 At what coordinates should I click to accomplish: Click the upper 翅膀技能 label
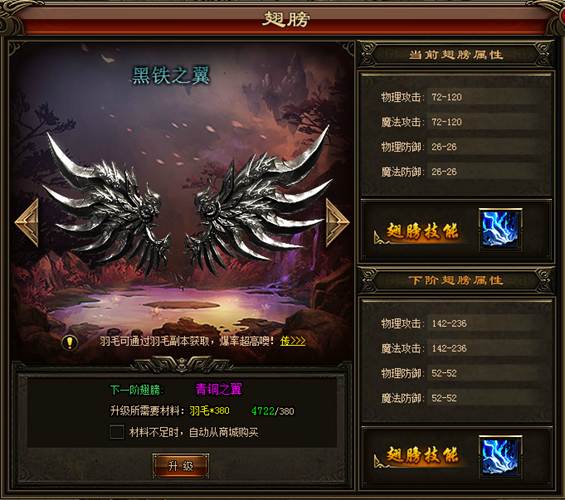tap(422, 231)
